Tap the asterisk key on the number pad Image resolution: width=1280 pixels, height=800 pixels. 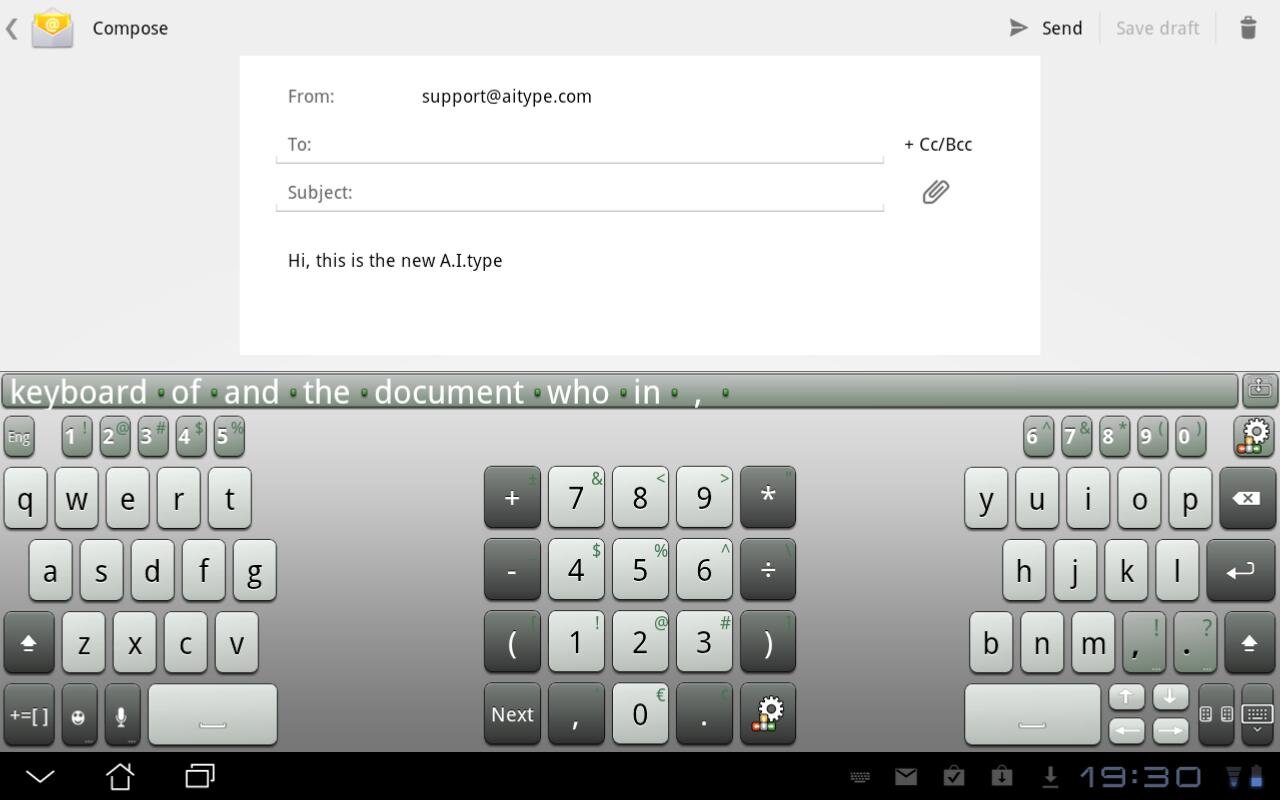point(768,497)
